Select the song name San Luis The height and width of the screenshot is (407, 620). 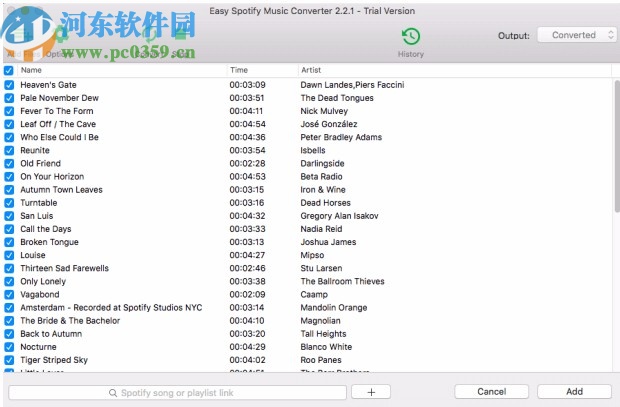(36, 216)
